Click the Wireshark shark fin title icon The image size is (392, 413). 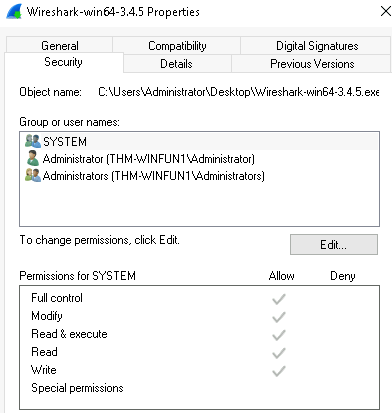pyautogui.click(x=14, y=12)
